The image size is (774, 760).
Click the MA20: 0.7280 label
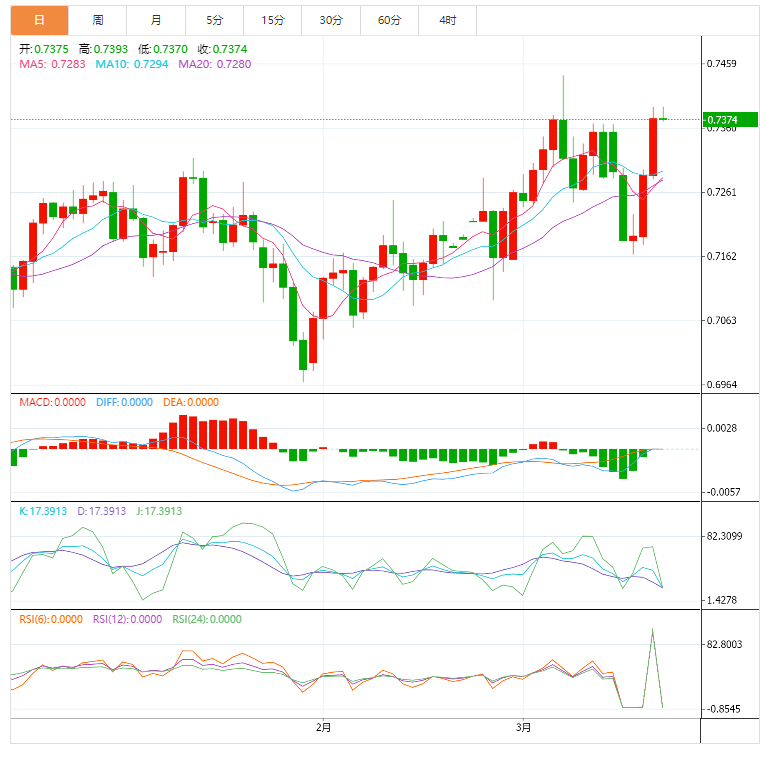[x=215, y=64]
